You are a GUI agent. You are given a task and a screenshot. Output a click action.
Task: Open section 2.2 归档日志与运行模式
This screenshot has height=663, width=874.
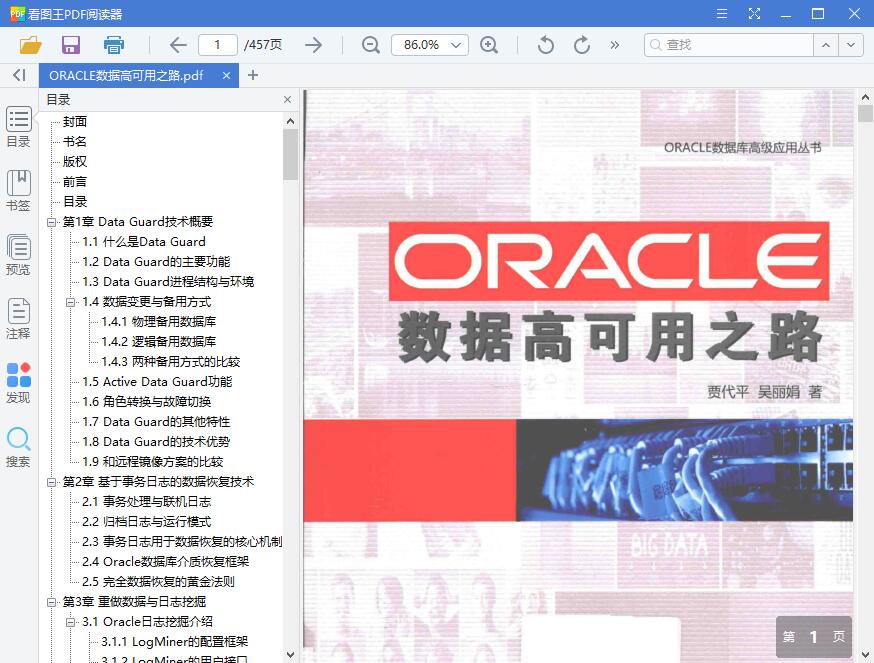pyautogui.click(x=147, y=522)
